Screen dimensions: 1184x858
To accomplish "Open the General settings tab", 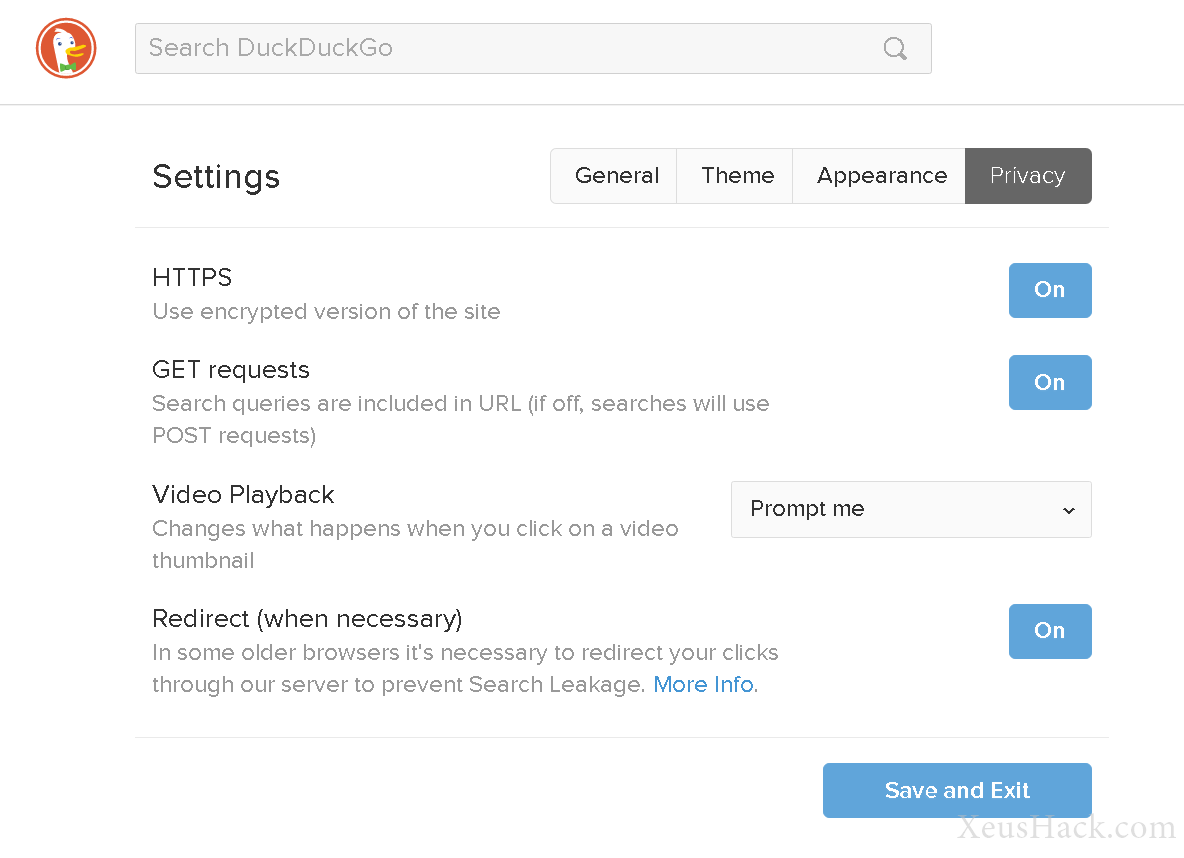I will click(616, 176).
